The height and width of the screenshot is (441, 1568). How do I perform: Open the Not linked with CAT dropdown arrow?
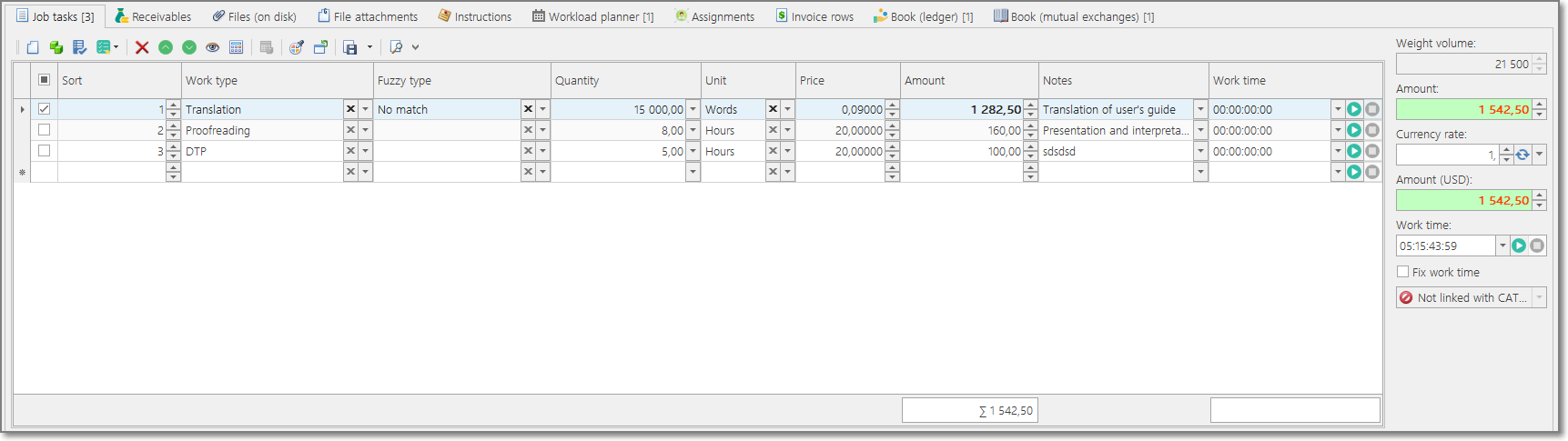pos(1539,297)
